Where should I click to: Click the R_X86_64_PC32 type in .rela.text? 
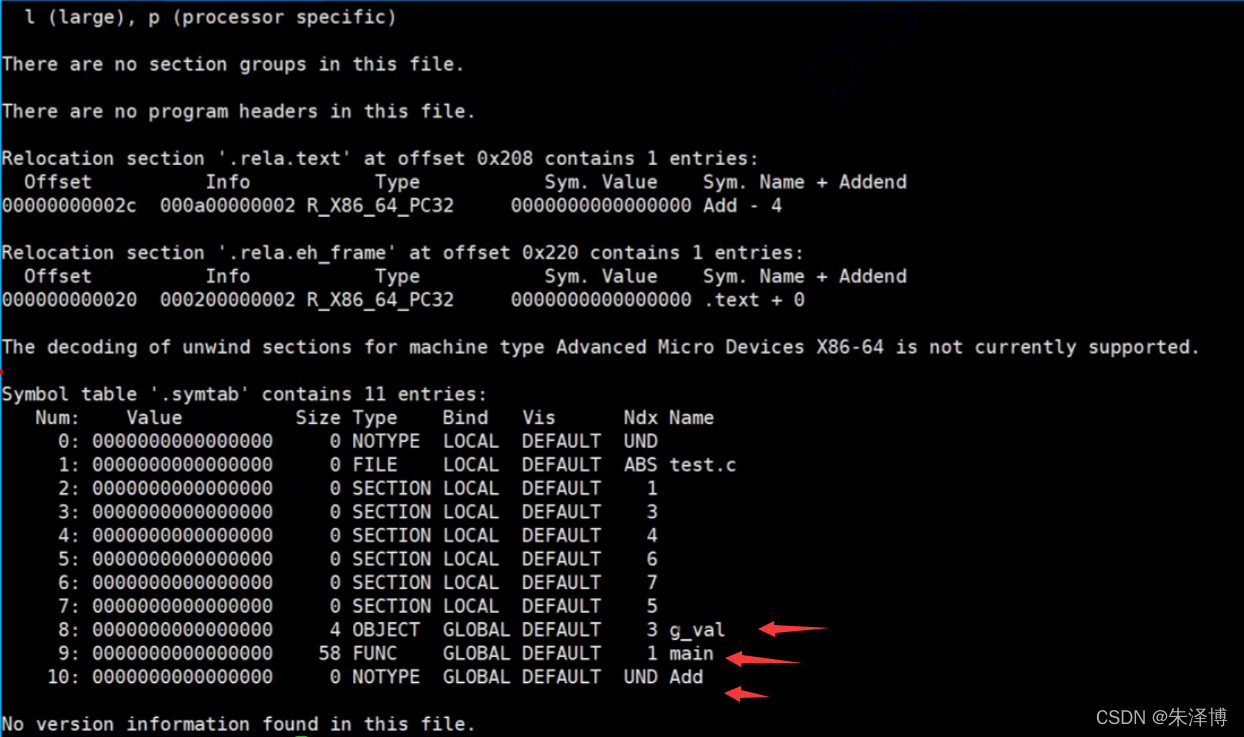point(380,206)
